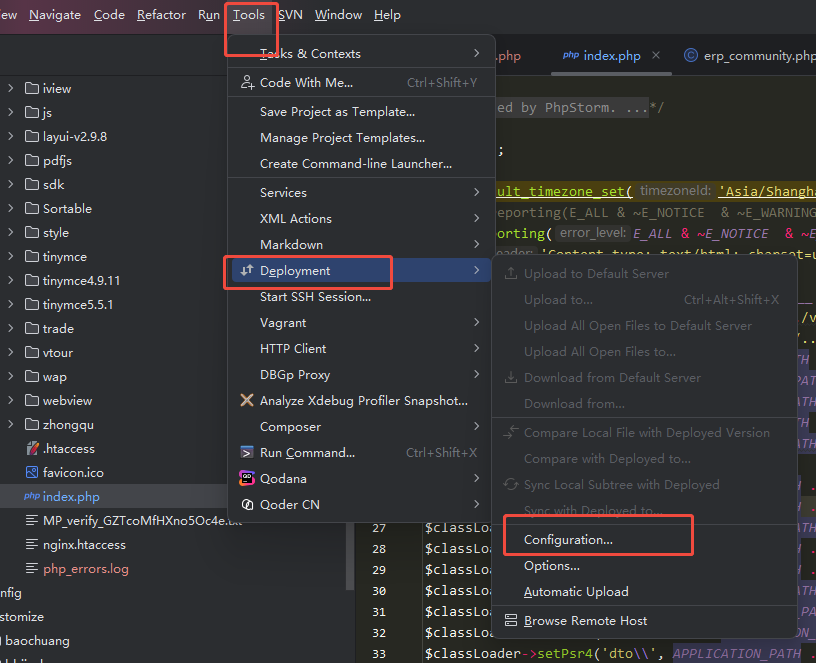Open the Window menu
This screenshot has height=663, width=816.
[x=338, y=15]
